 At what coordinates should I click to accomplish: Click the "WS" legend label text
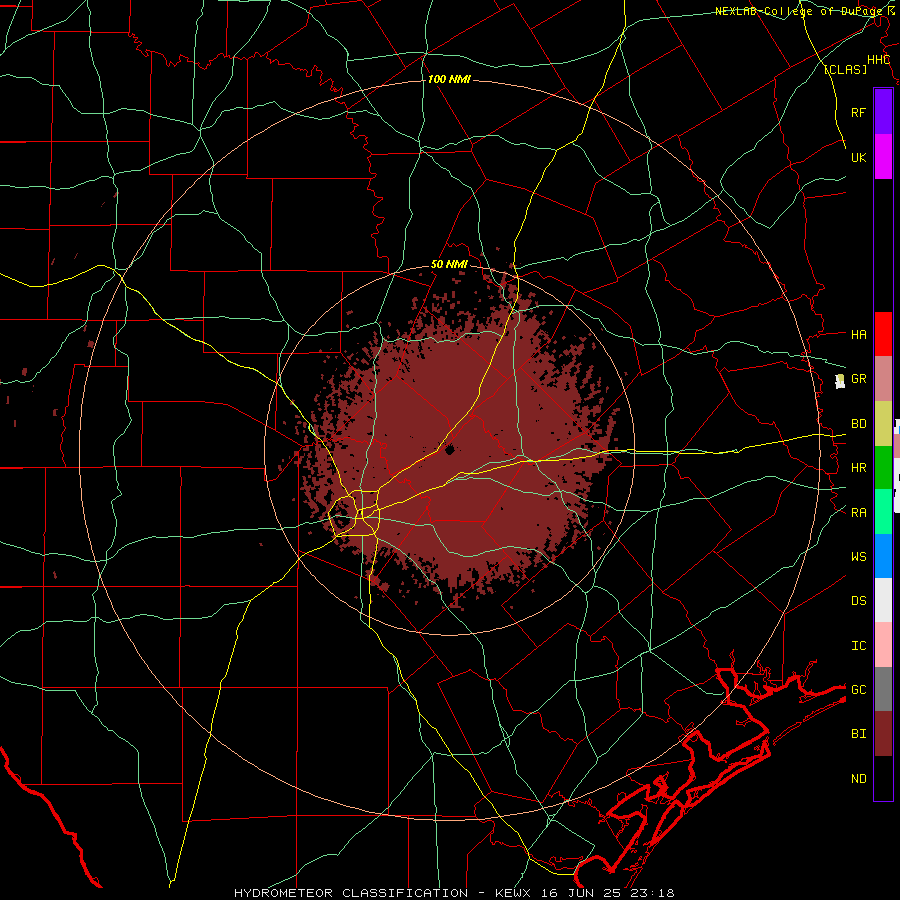pos(858,557)
